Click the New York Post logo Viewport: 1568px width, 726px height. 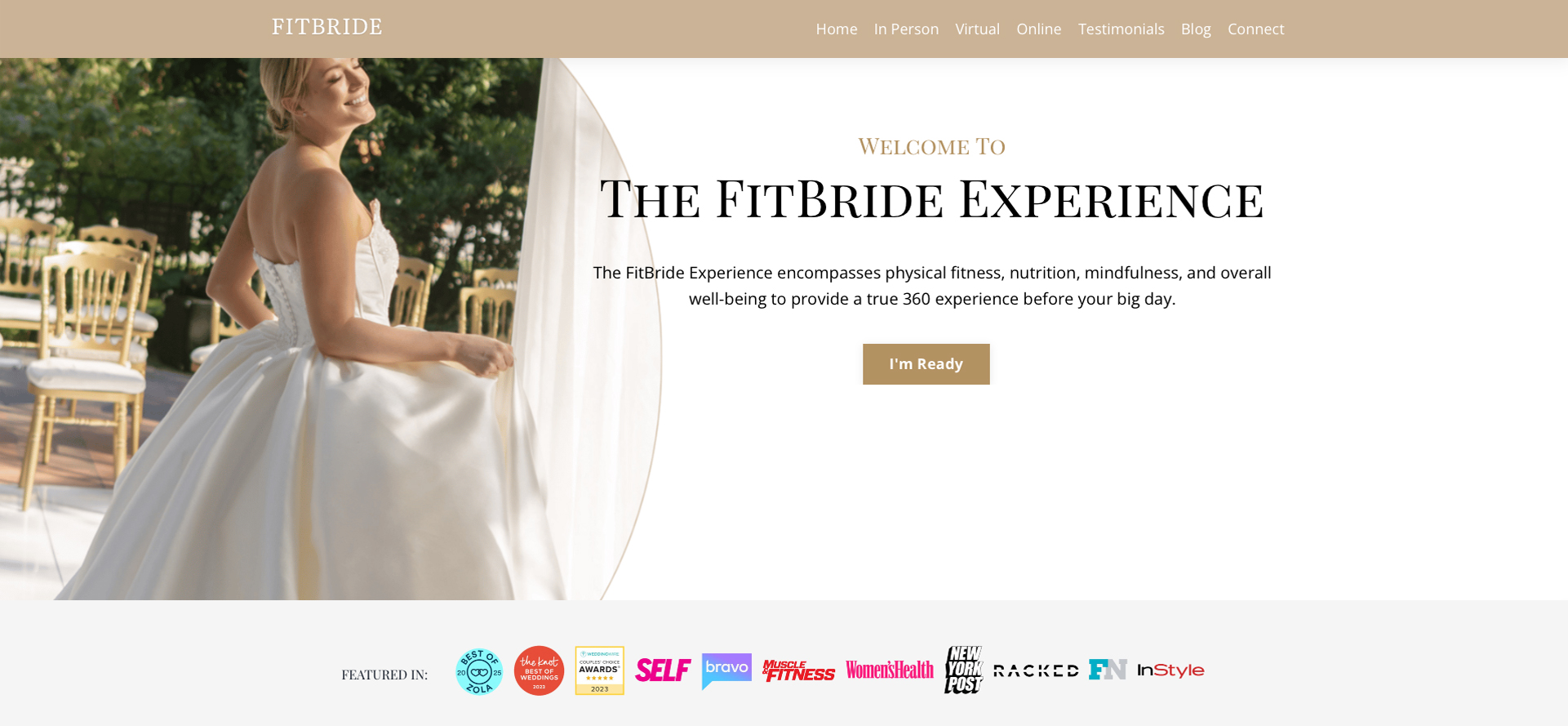(964, 670)
